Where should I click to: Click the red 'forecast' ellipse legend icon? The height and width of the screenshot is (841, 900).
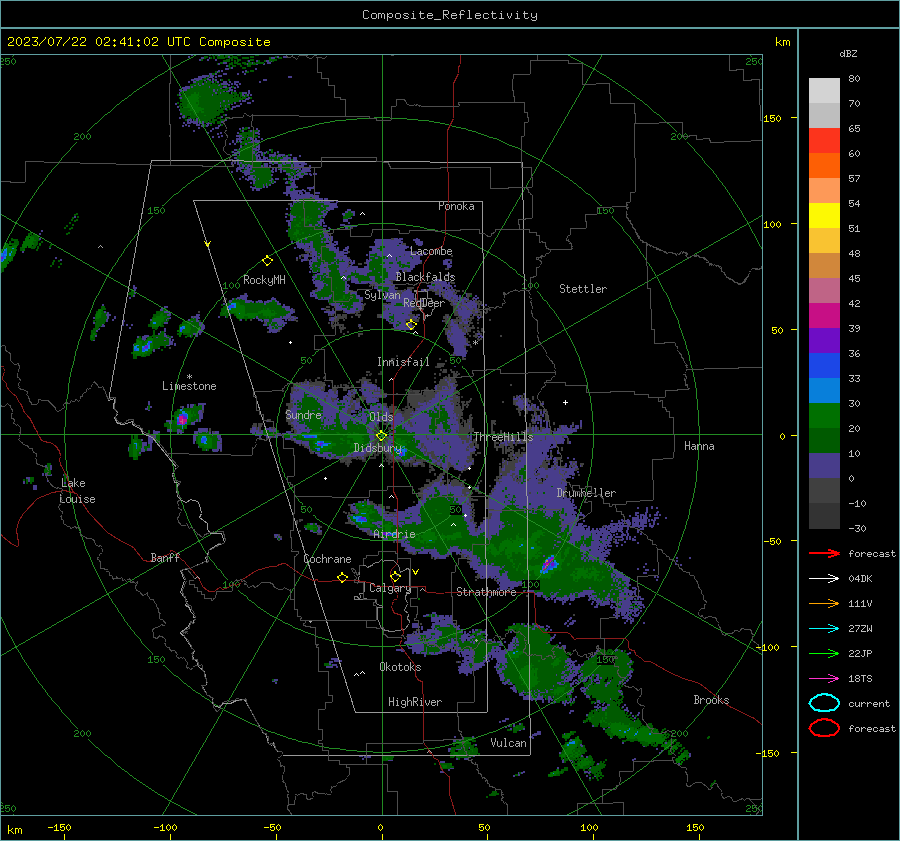click(x=824, y=728)
